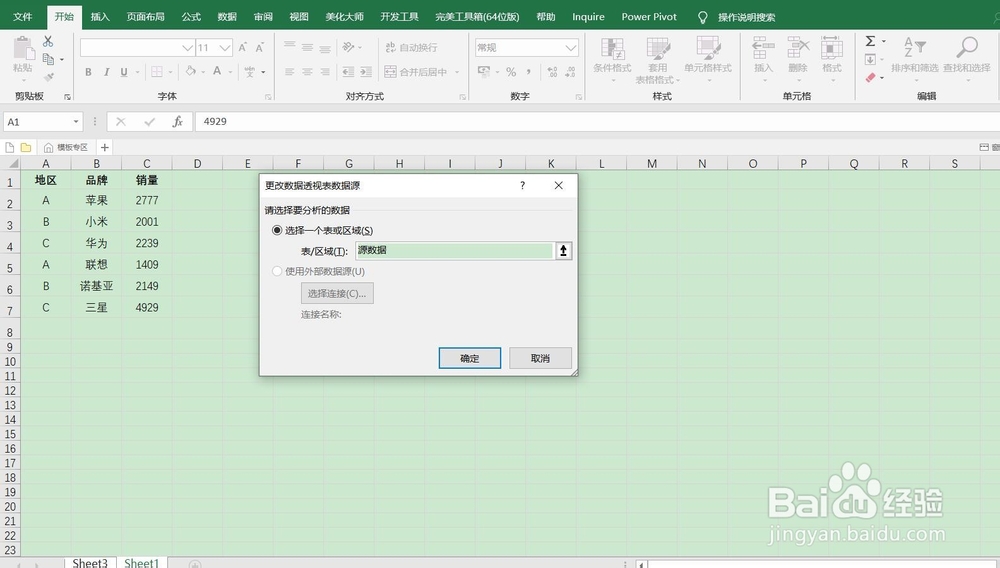Image resolution: width=1000 pixels, height=568 pixels.
Task: Open the Underline dropdown arrow
Action: pos(137,72)
